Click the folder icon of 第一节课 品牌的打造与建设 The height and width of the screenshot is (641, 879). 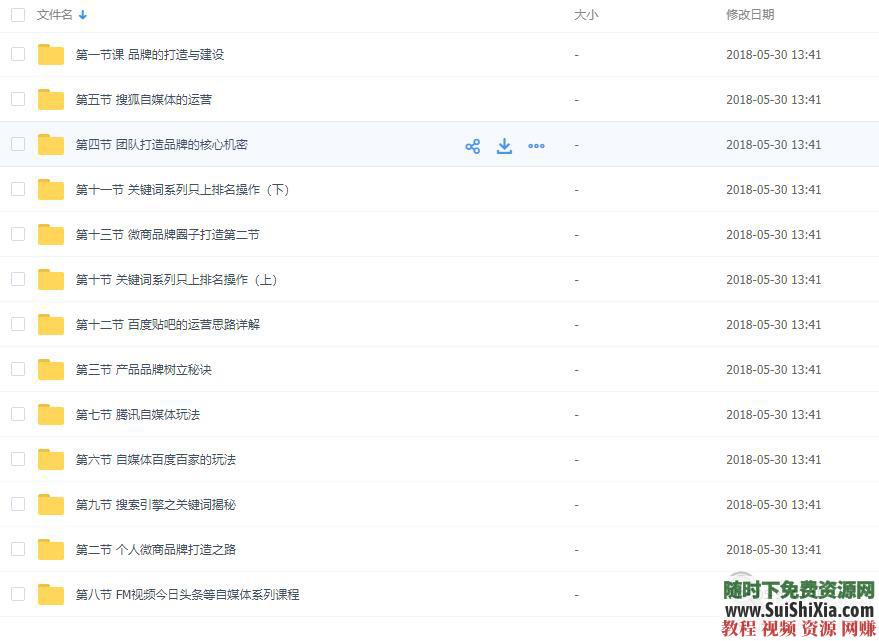point(50,55)
